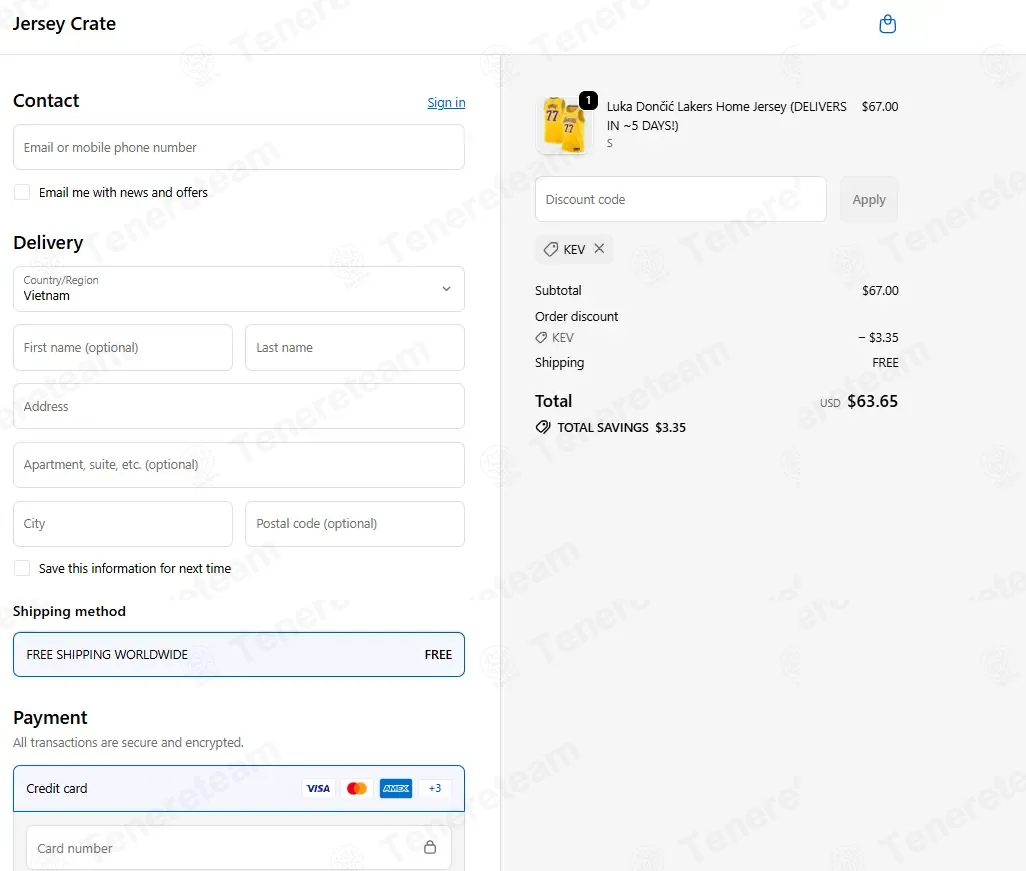The height and width of the screenshot is (871, 1026).
Task: Click the KEV code under Order discount
Action: 563,338
